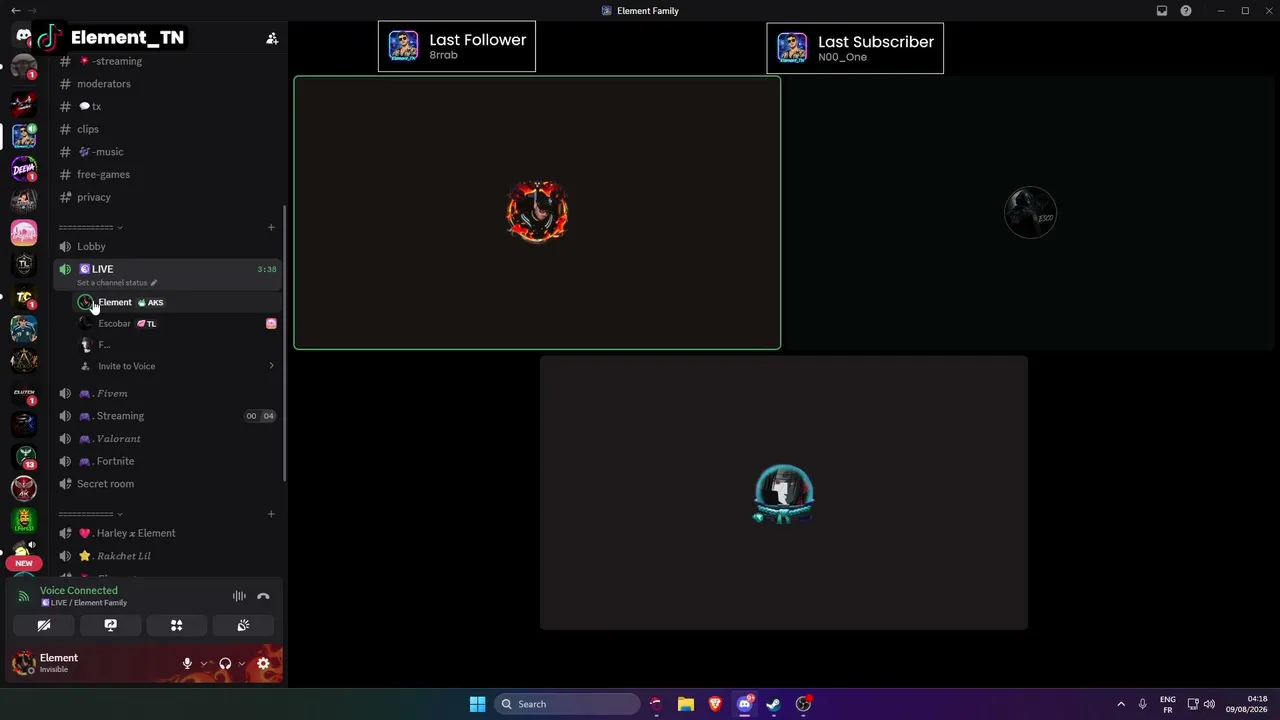Open Discord home direct messages icon

tap(24, 37)
